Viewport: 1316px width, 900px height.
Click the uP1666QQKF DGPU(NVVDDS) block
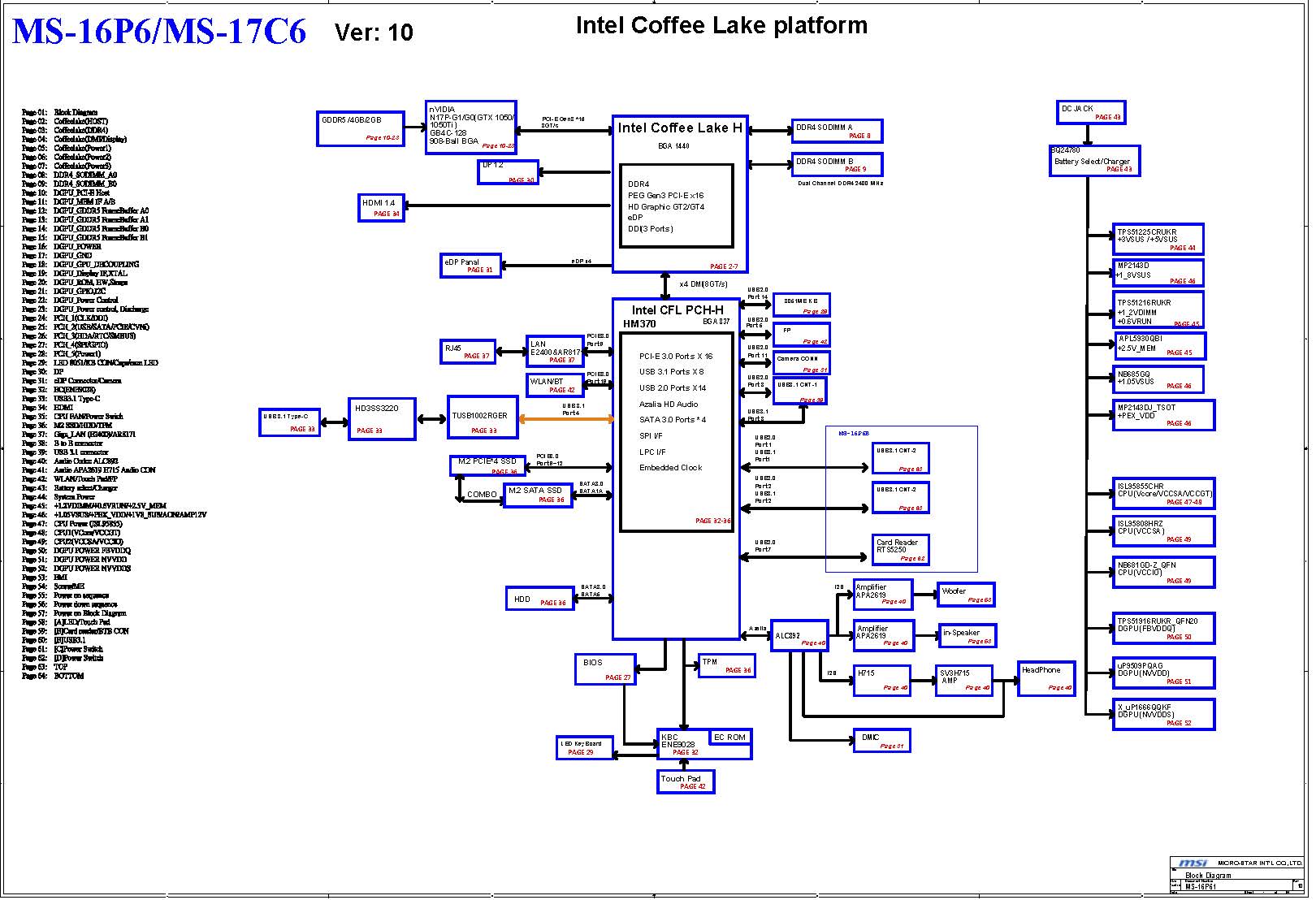[x=1163, y=714]
